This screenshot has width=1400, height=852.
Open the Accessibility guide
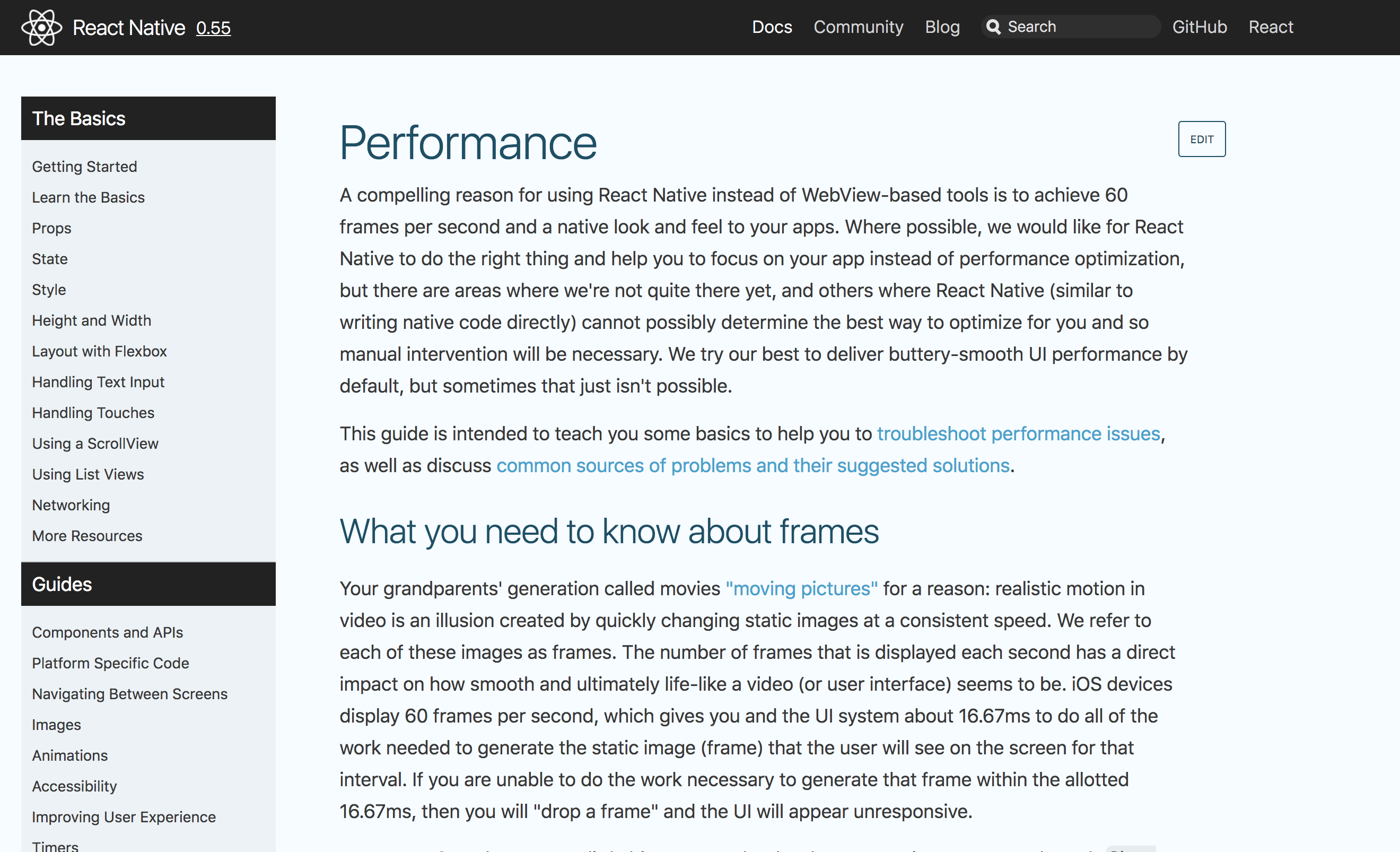[74, 786]
